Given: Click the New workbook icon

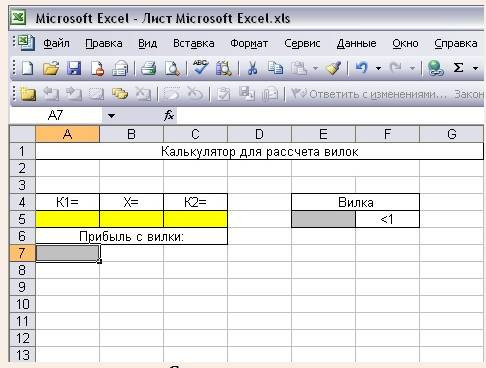Looking at the screenshot, I should click(27, 68).
